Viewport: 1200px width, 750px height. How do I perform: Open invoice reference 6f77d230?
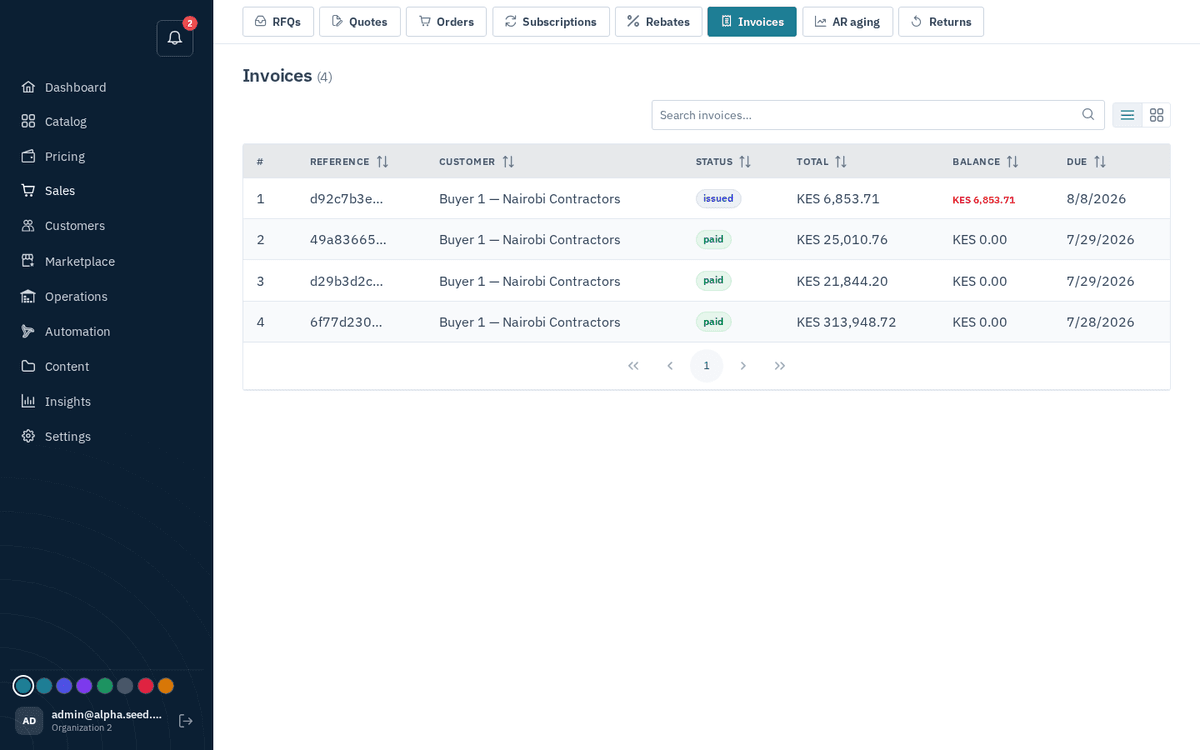point(346,322)
